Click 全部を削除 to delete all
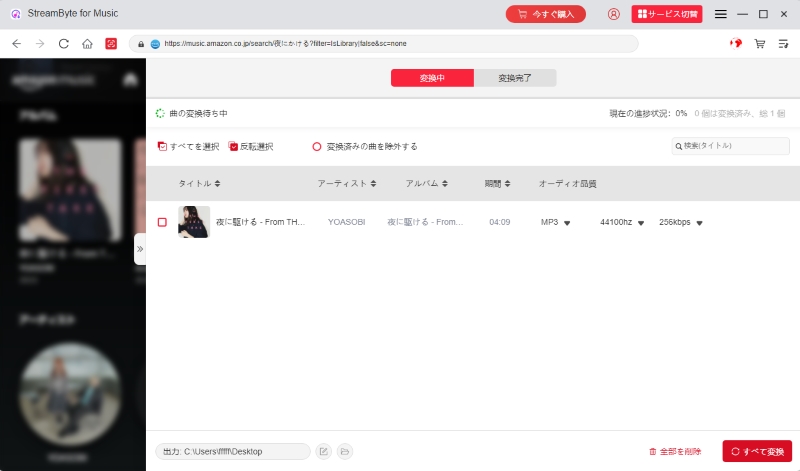Viewport: 800px width, 471px height. tap(675, 452)
